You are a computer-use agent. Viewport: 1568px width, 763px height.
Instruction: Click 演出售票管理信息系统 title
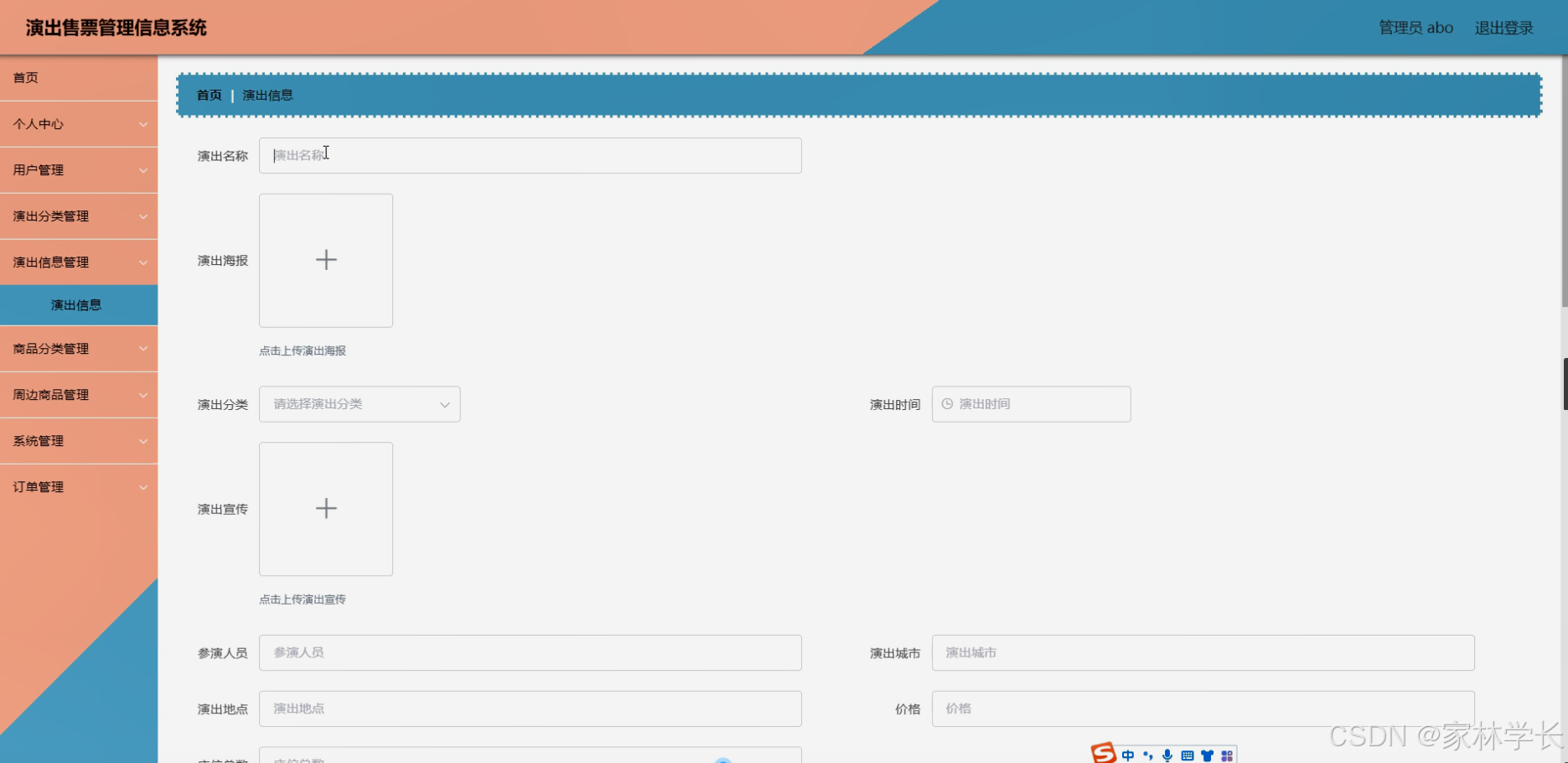pyautogui.click(x=116, y=28)
